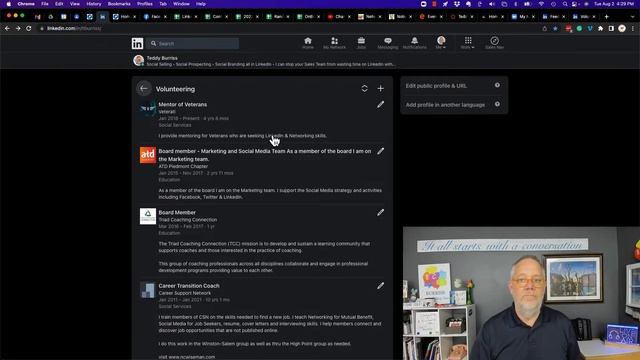The width and height of the screenshot is (640, 360).
Task: Click the browser back arrow
Action: tap(7, 29)
